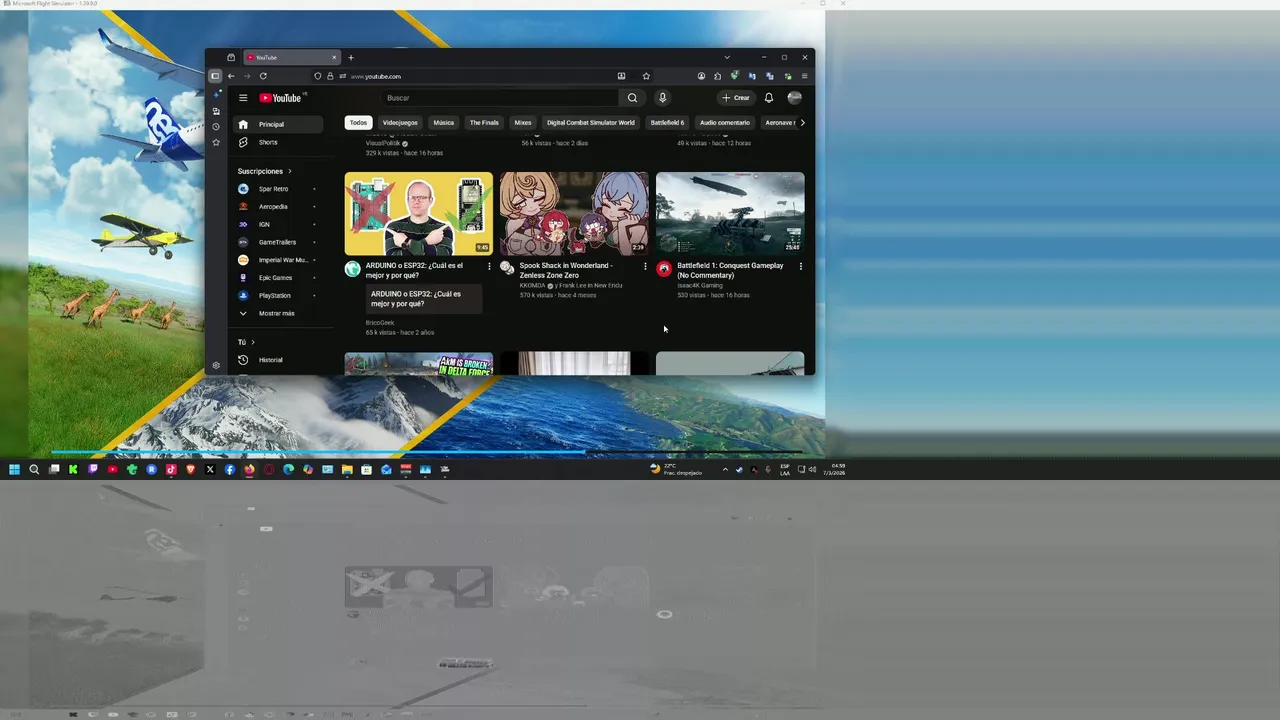The width and height of the screenshot is (1280, 720).
Task: Open the list-all-tabs dropdown arrow
Action: point(727,57)
